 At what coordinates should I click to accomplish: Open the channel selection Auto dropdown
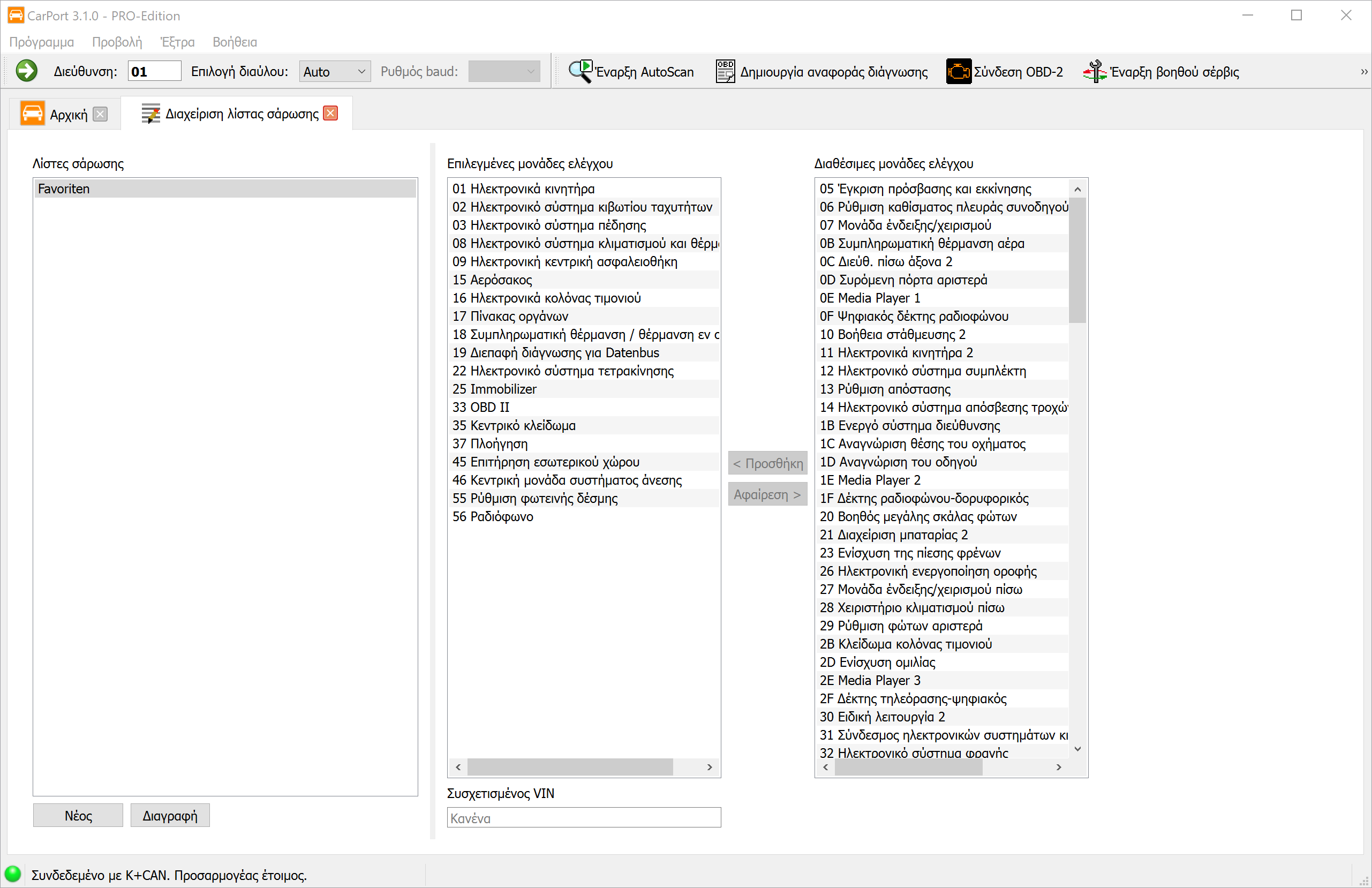pyautogui.click(x=334, y=72)
